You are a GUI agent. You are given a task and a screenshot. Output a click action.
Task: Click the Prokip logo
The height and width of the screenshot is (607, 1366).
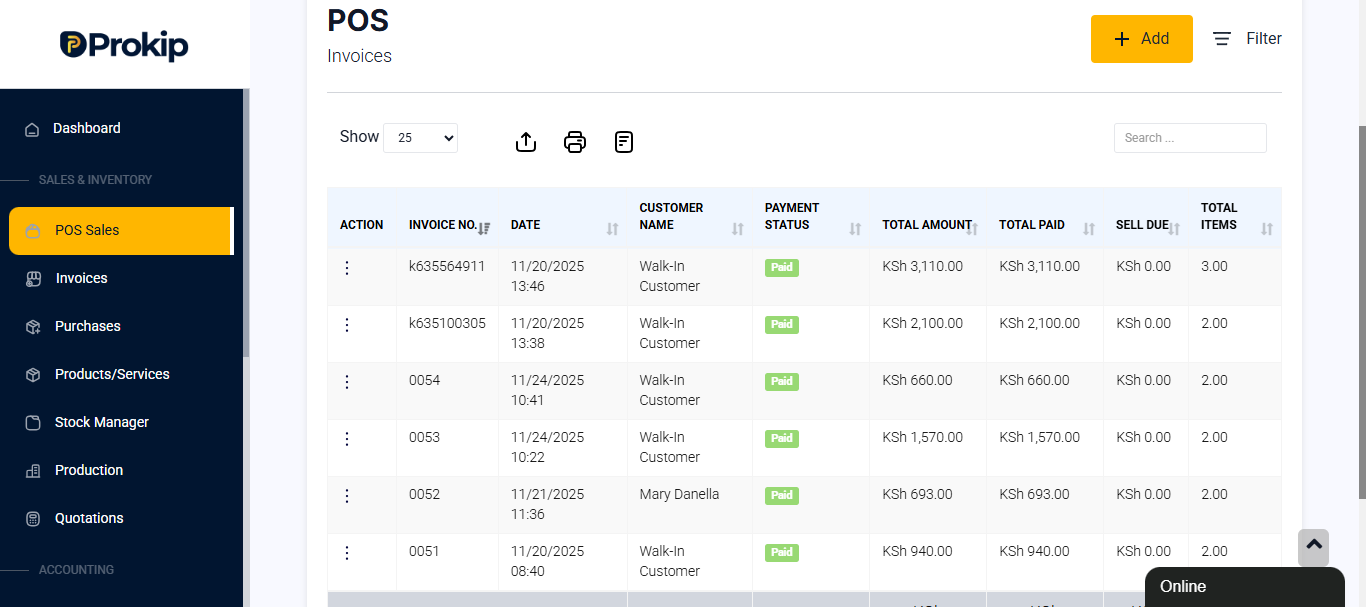coord(124,45)
